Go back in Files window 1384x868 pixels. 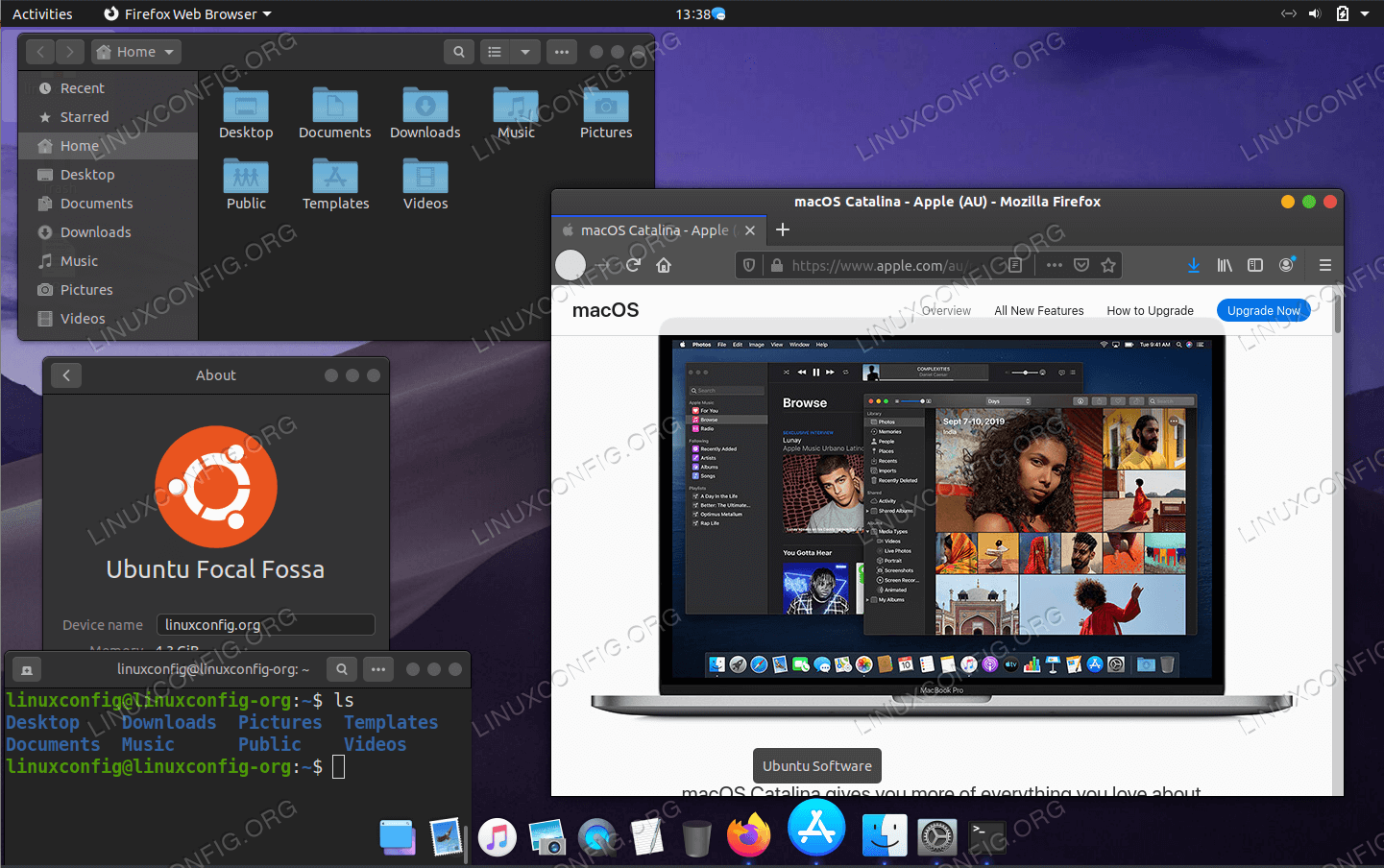(x=40, y=52)
